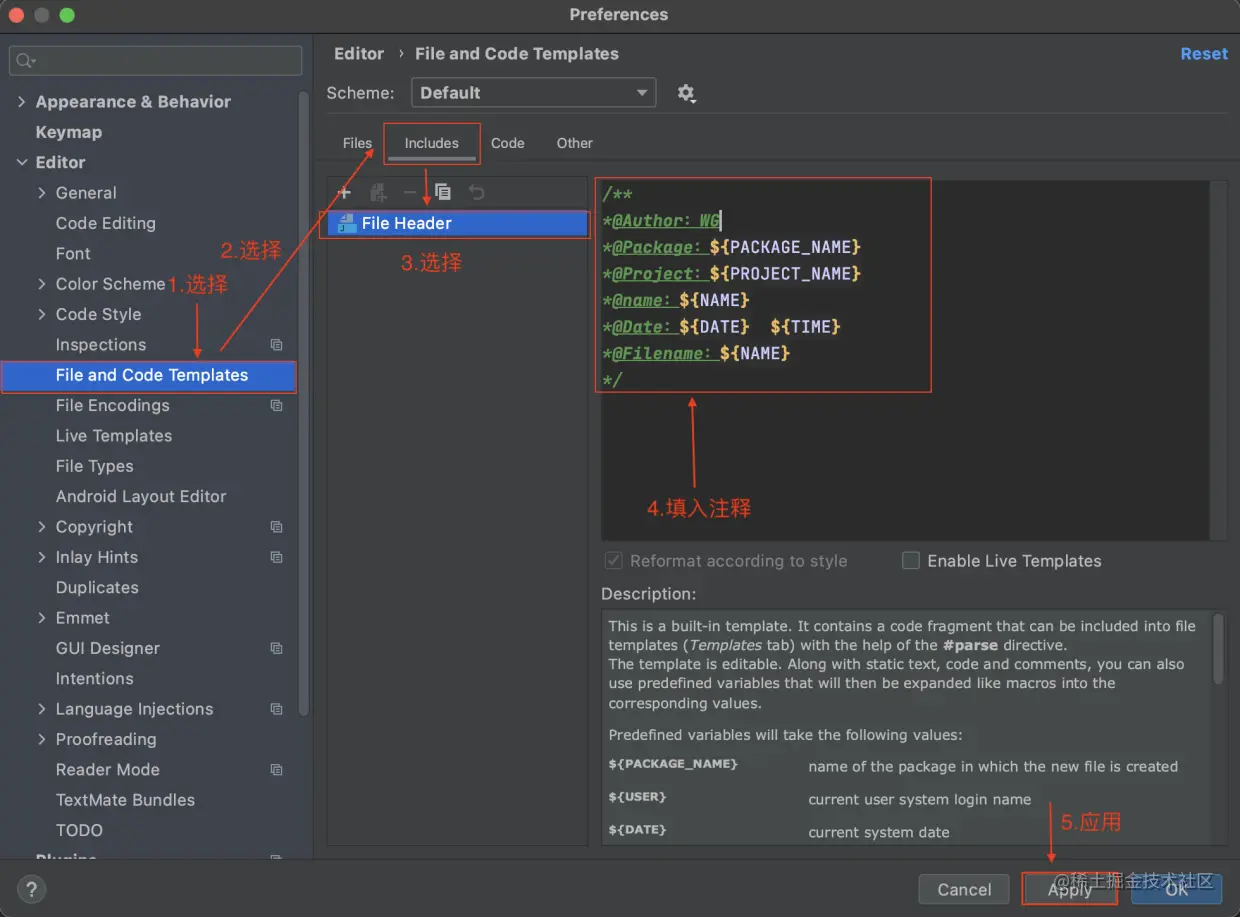1240x917 pixels.
Task: Open the scheme gear settings icon
Action: click(x=686, y=93)
